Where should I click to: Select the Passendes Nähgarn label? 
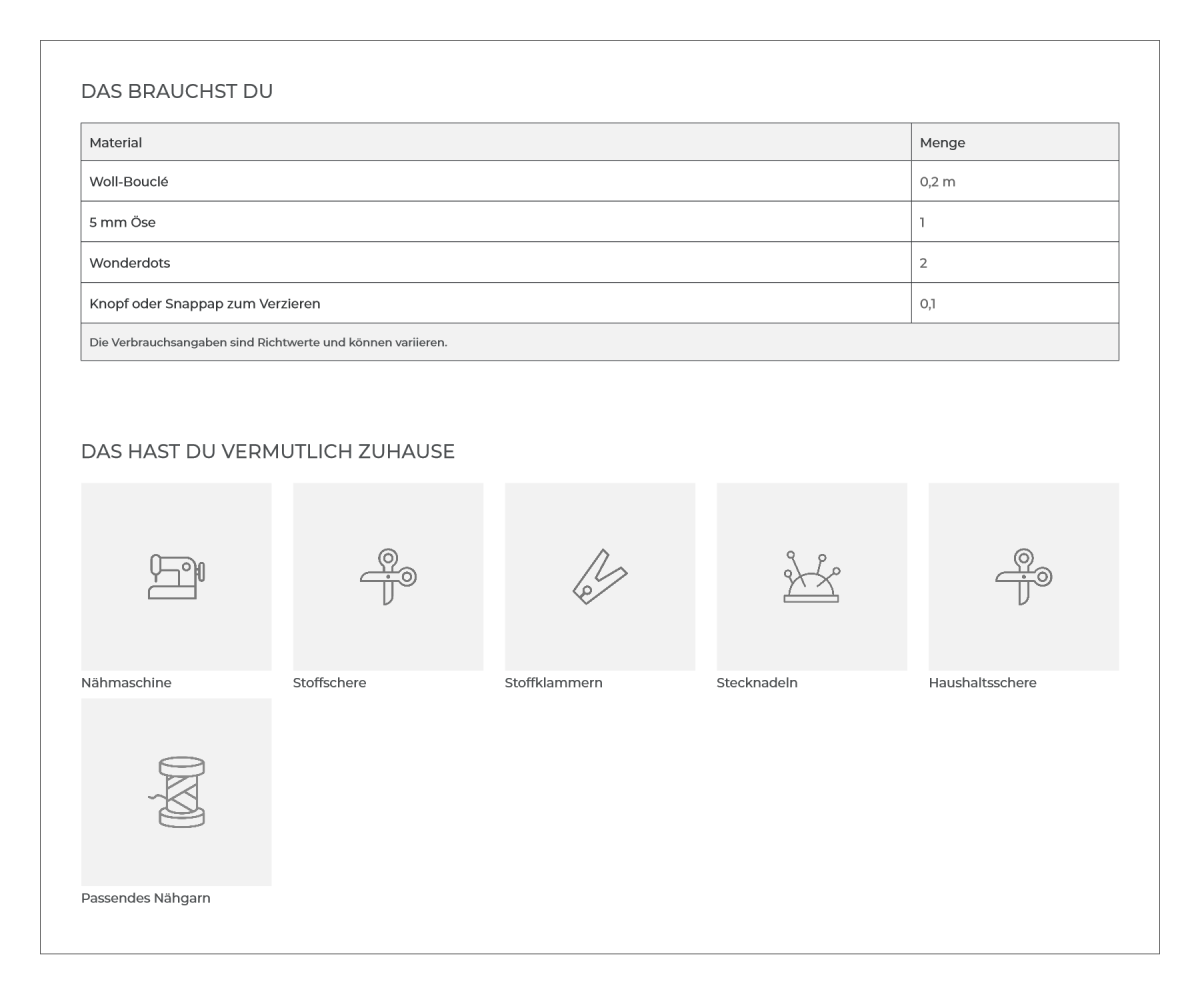pyautogui.click(x=146, y=898)
